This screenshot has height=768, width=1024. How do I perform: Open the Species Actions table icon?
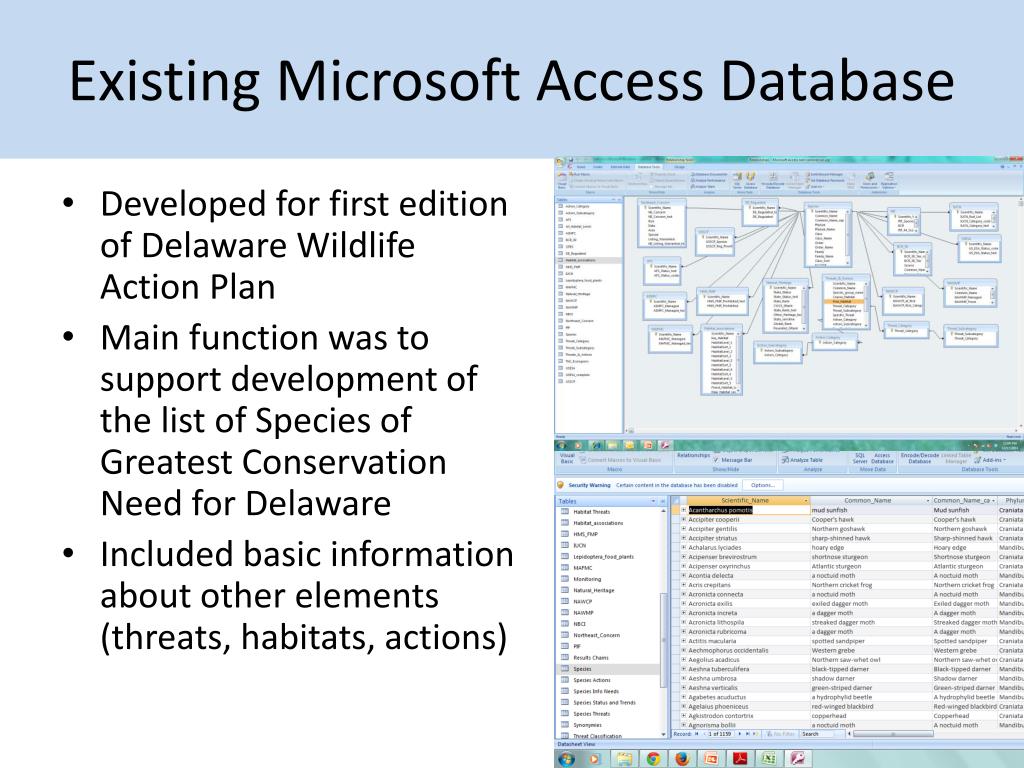tap(565, 680)
